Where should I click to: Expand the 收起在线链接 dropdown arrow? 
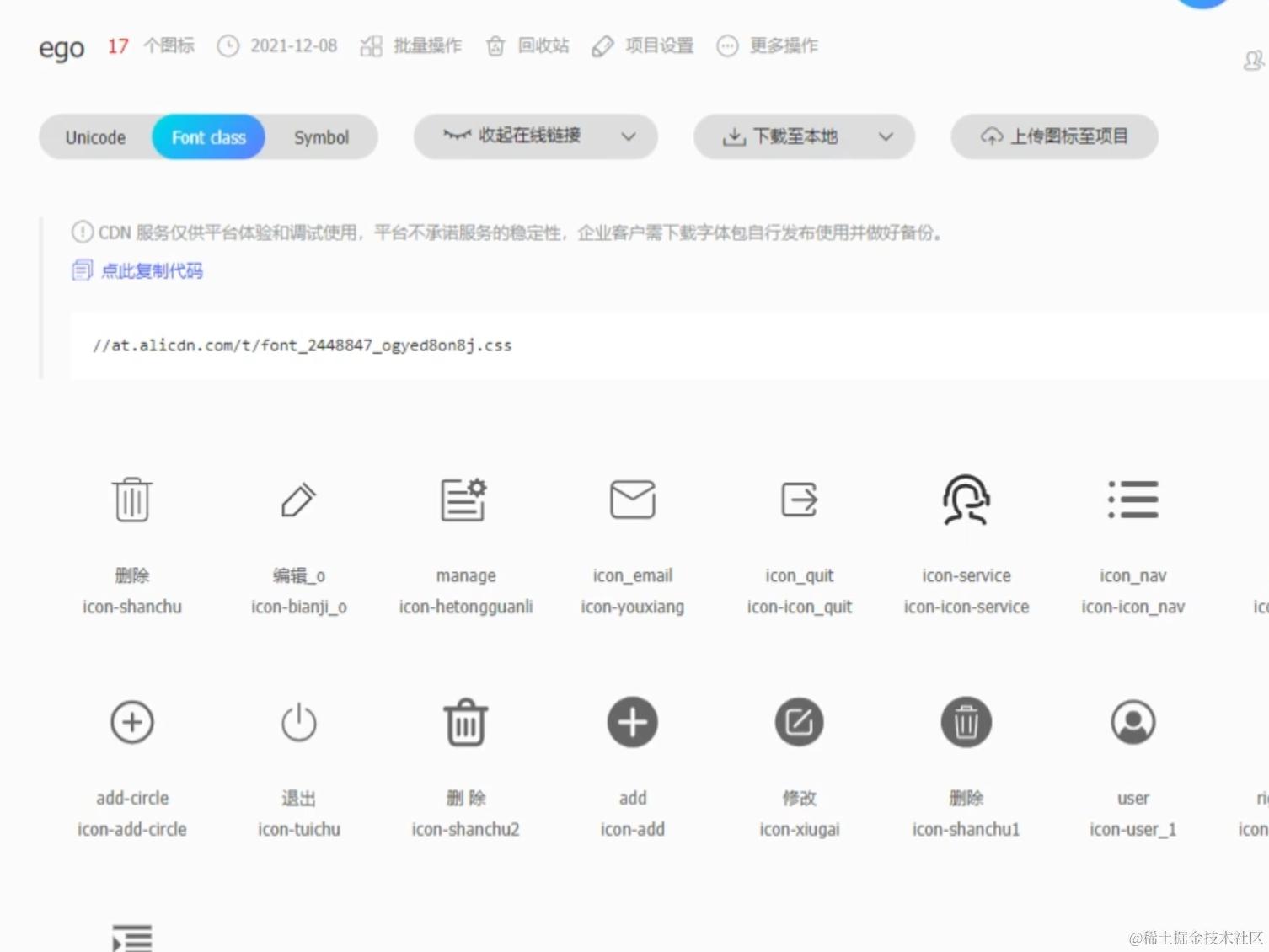(x=629, y=136)
